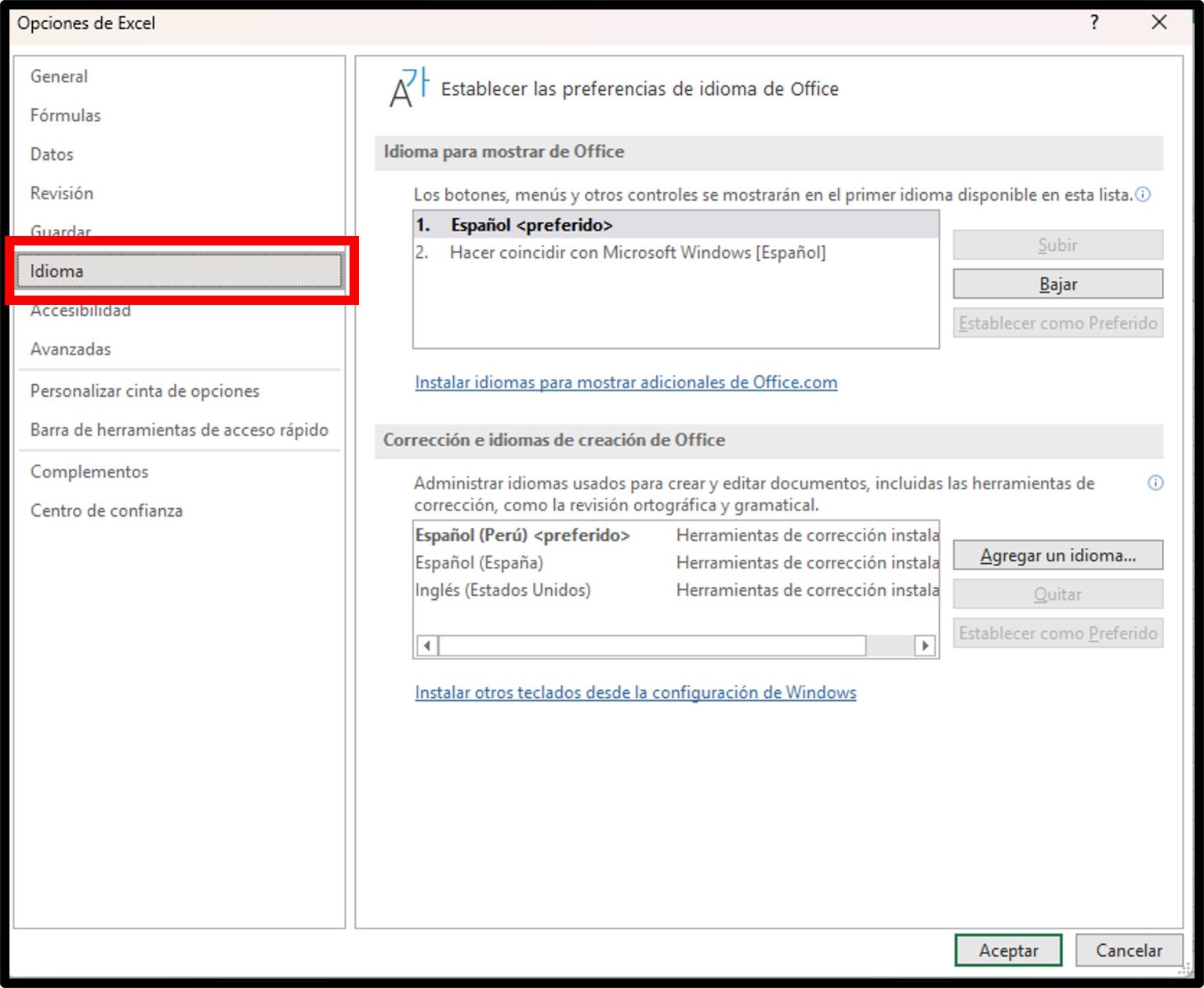This screenshot has width=1204, height=988.
Task: Switch to the Revisión category
Action: point(62,193)
